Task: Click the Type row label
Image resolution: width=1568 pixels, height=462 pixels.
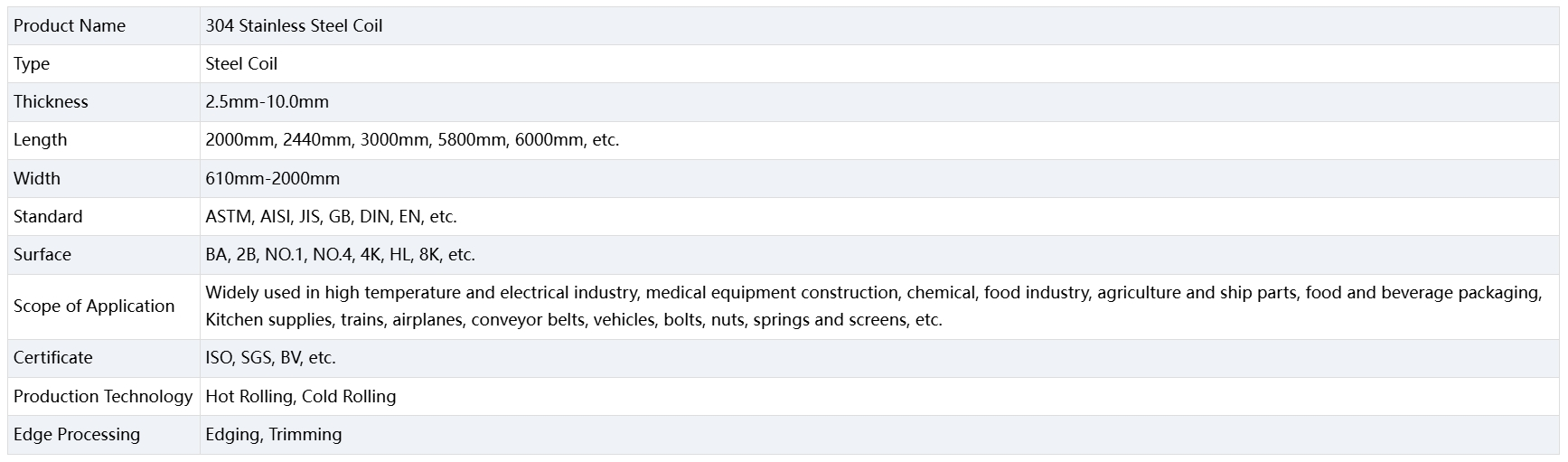Action: [32, 64]
